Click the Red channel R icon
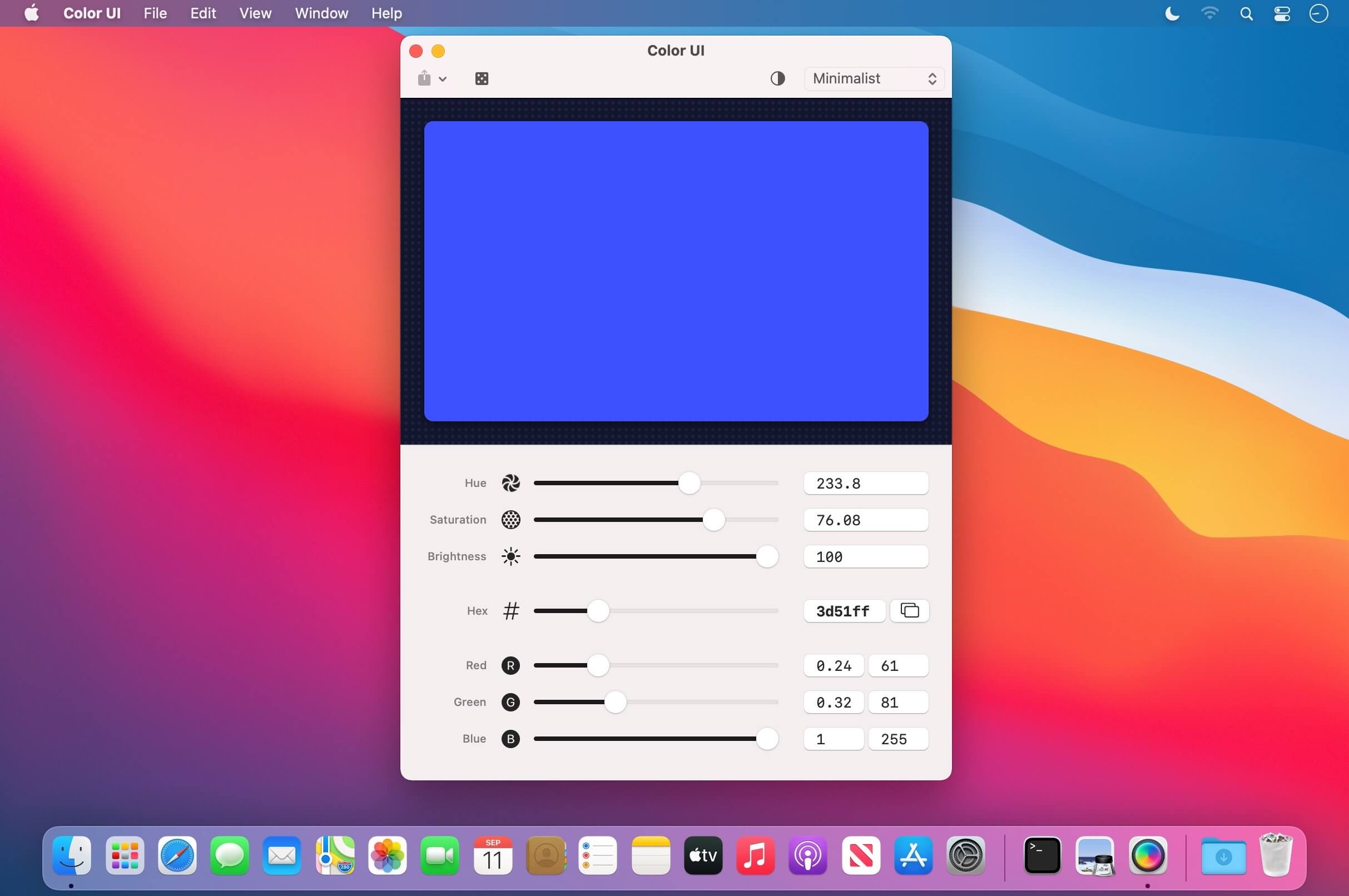 [x=510, y=665]
